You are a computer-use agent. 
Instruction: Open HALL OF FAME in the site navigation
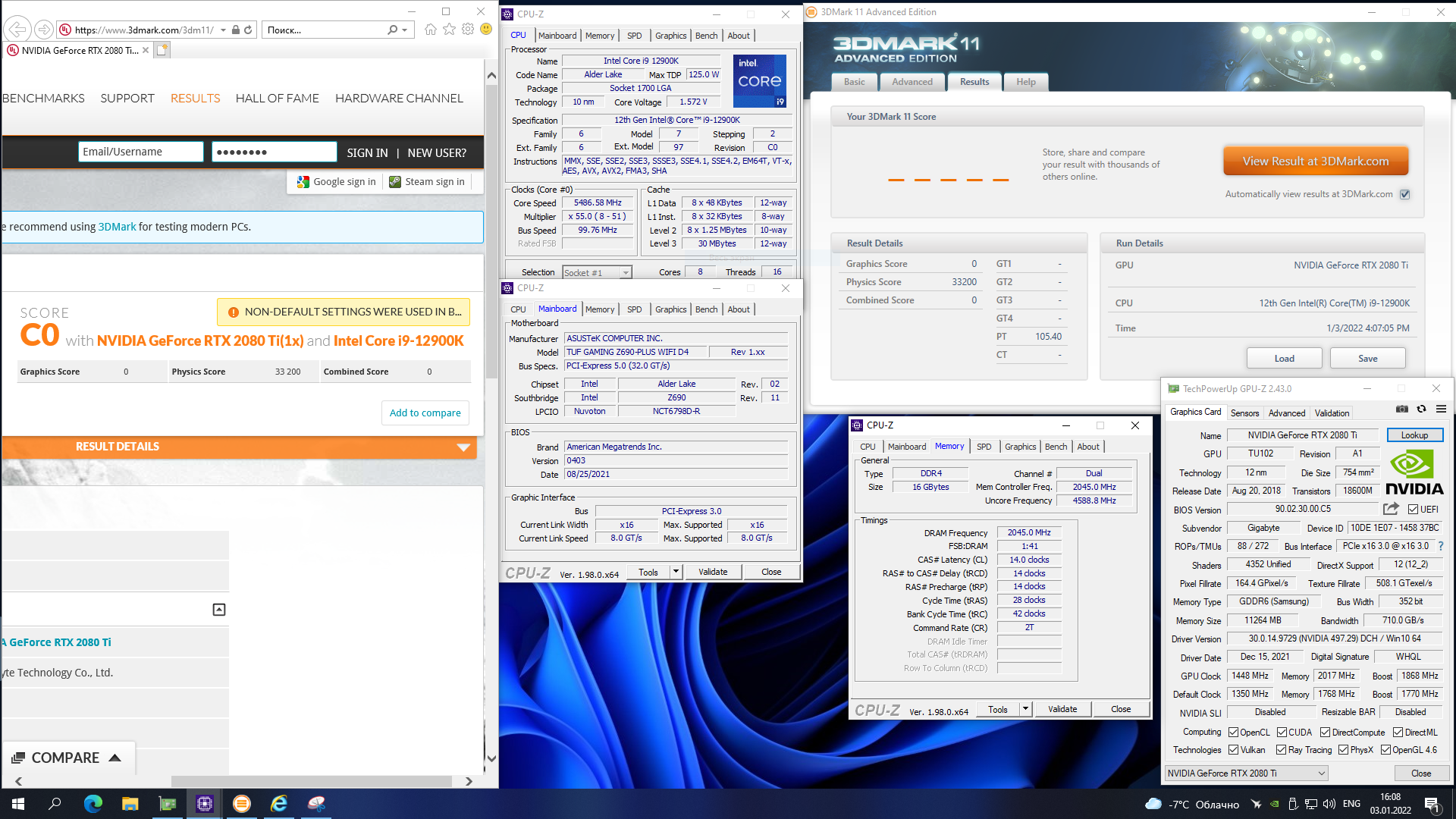pos(278,99)
